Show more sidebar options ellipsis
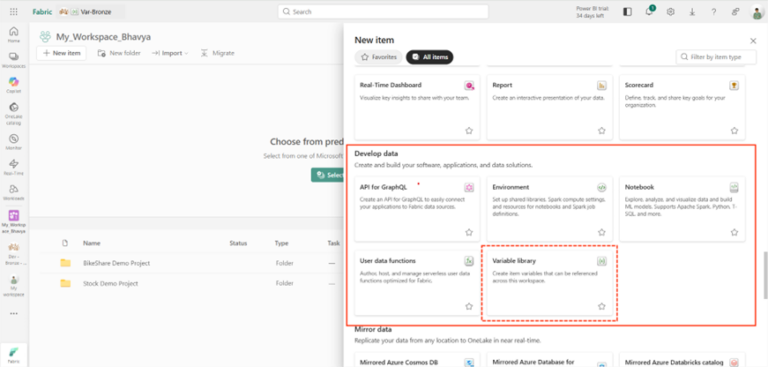The height and width of the screenshot is (367, 768). pyautogui.click(x=14, y=314)
